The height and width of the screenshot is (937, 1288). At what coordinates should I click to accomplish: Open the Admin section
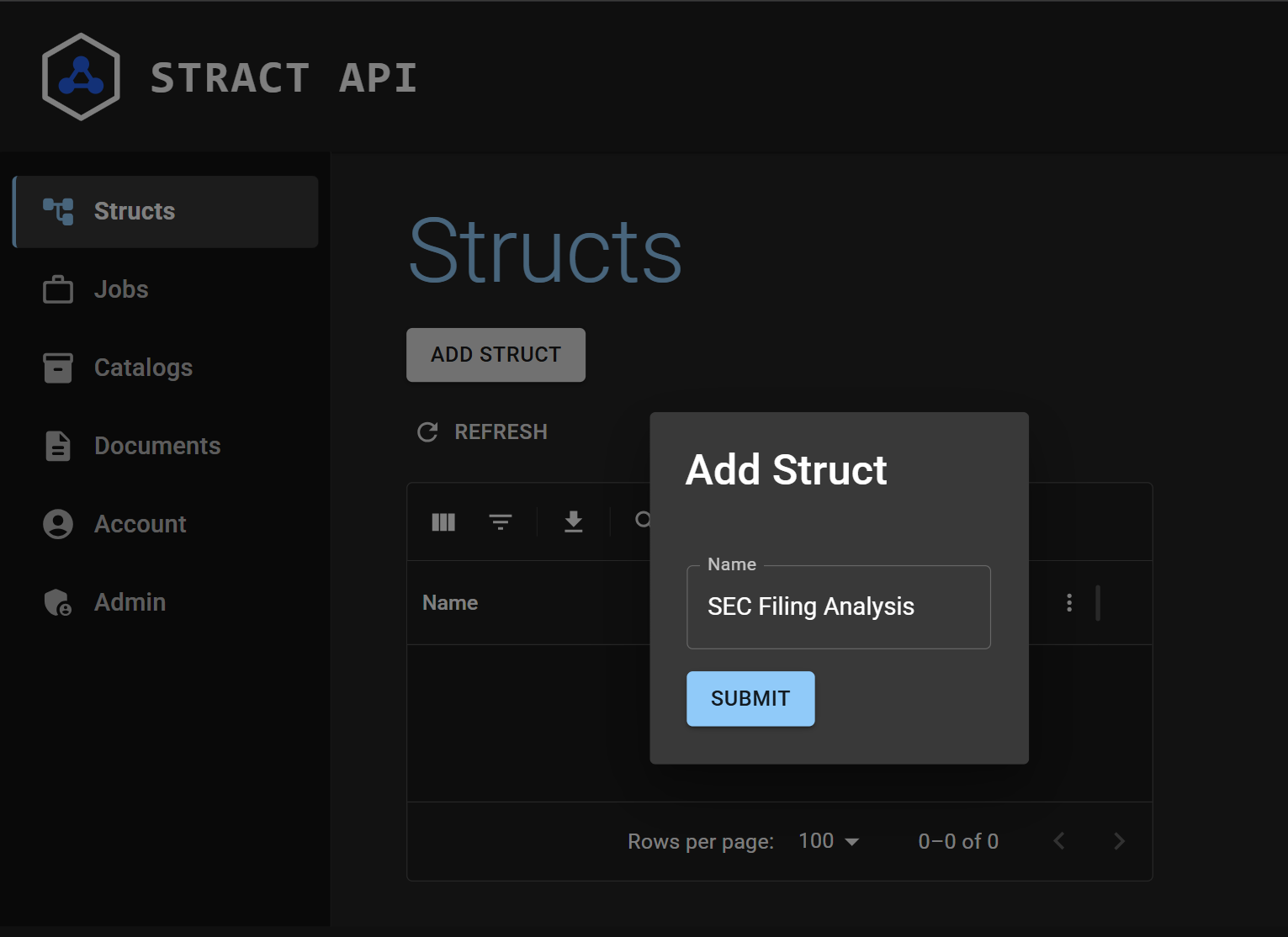pyautogui.click(x=166, y=602)
